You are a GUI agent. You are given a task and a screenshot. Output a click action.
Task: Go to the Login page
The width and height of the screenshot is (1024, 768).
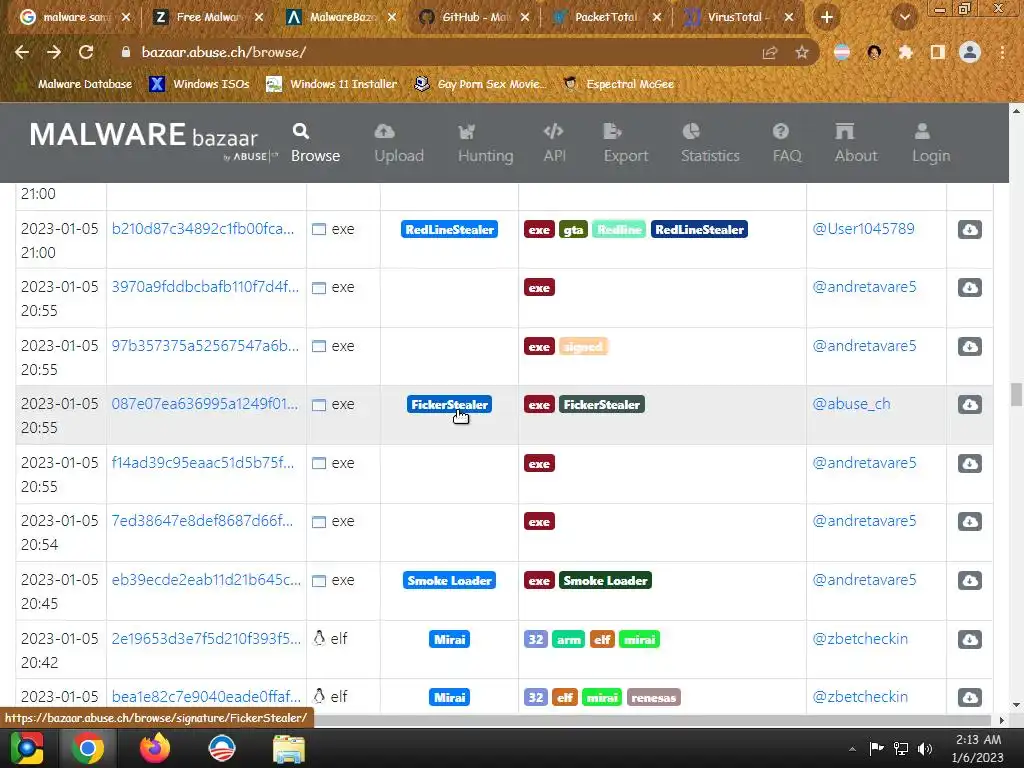931,143
